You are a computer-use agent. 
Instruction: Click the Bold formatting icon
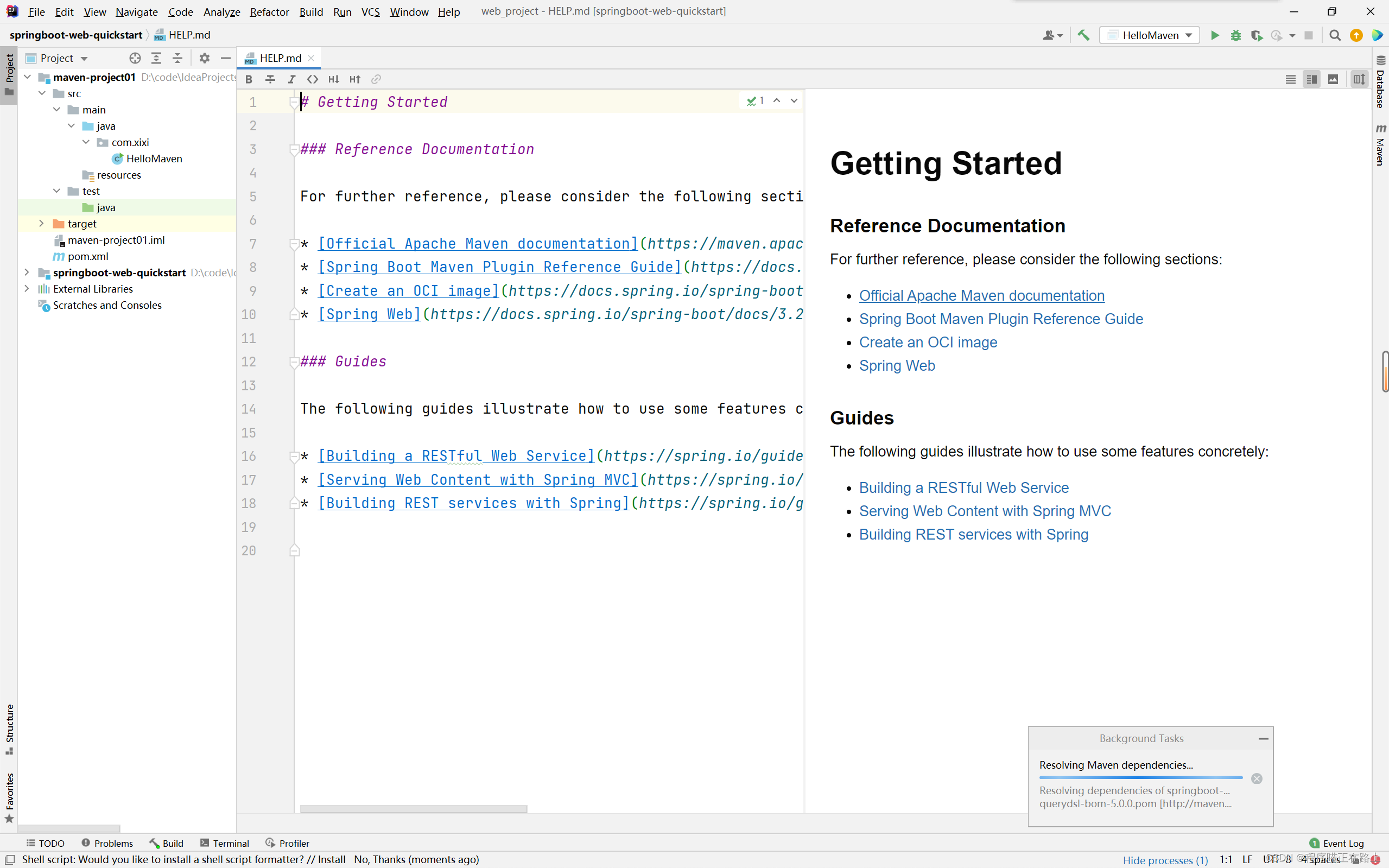248,79
